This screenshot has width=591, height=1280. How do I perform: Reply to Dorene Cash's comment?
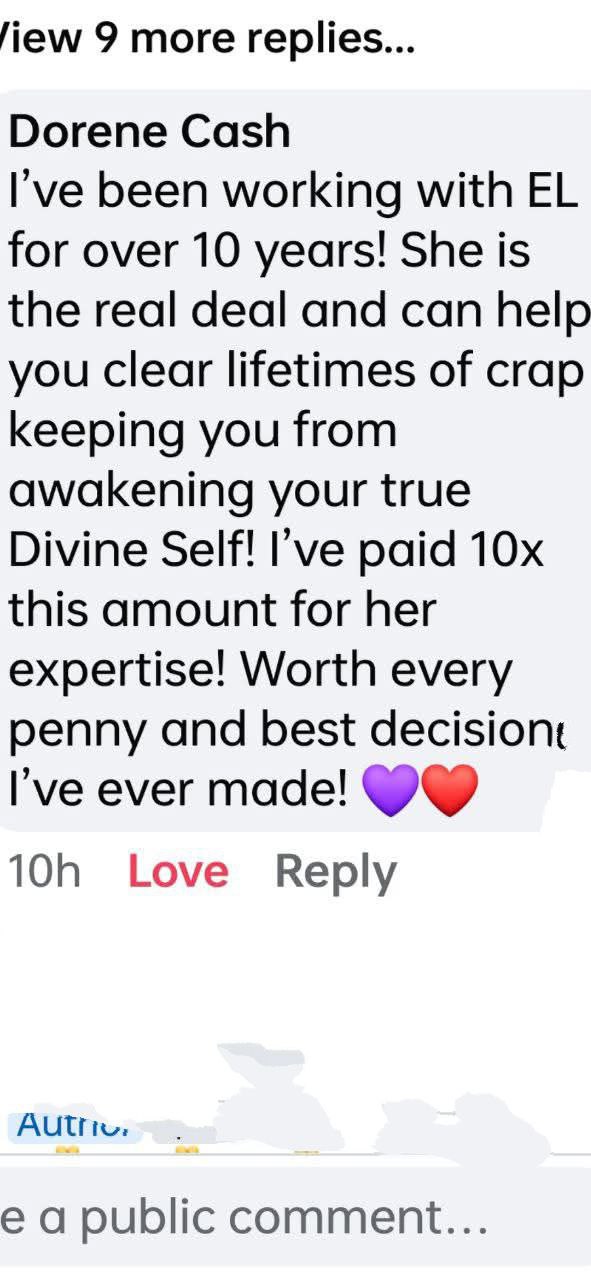coord(336,872)
